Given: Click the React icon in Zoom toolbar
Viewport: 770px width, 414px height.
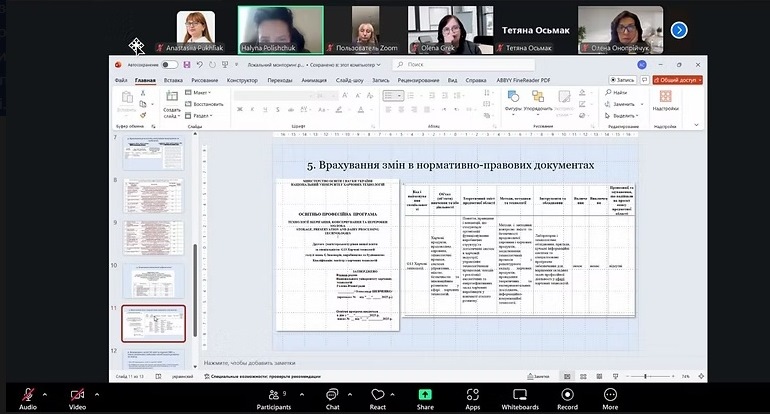Looking at the screenshot, I should click(x=378, y=395).
